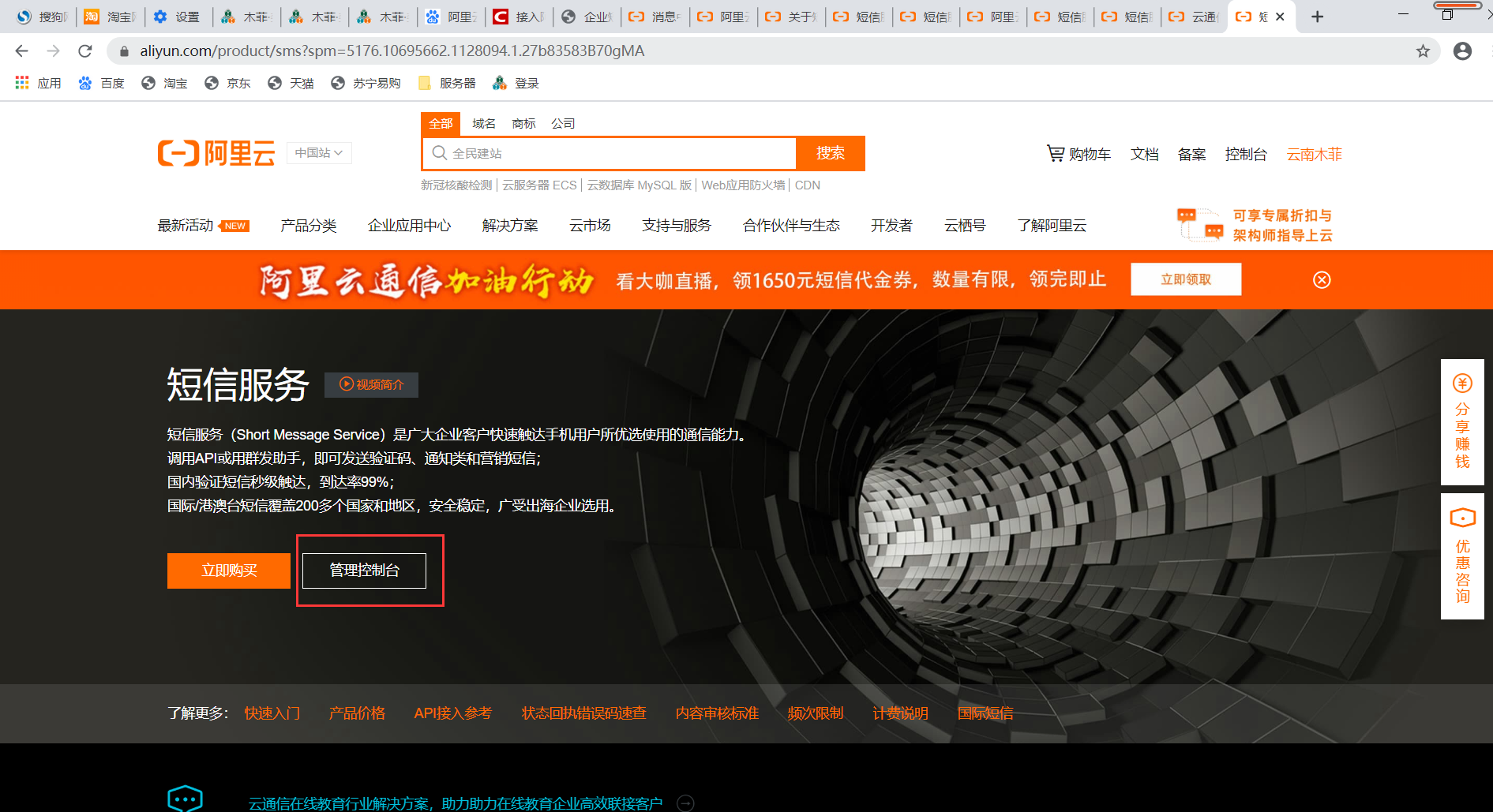Click the 立即领取 banner button
The height and width of the screenshot is (812, 1493).
1186,279
